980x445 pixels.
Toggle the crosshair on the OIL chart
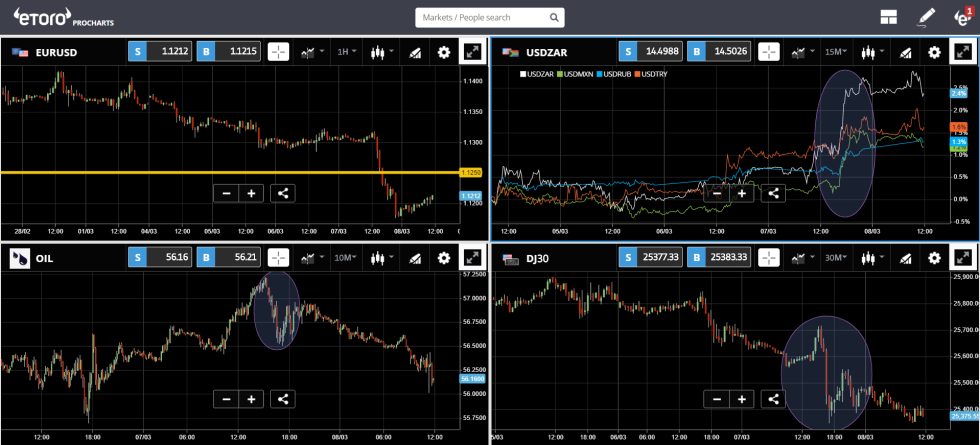[x=278, y=258]
